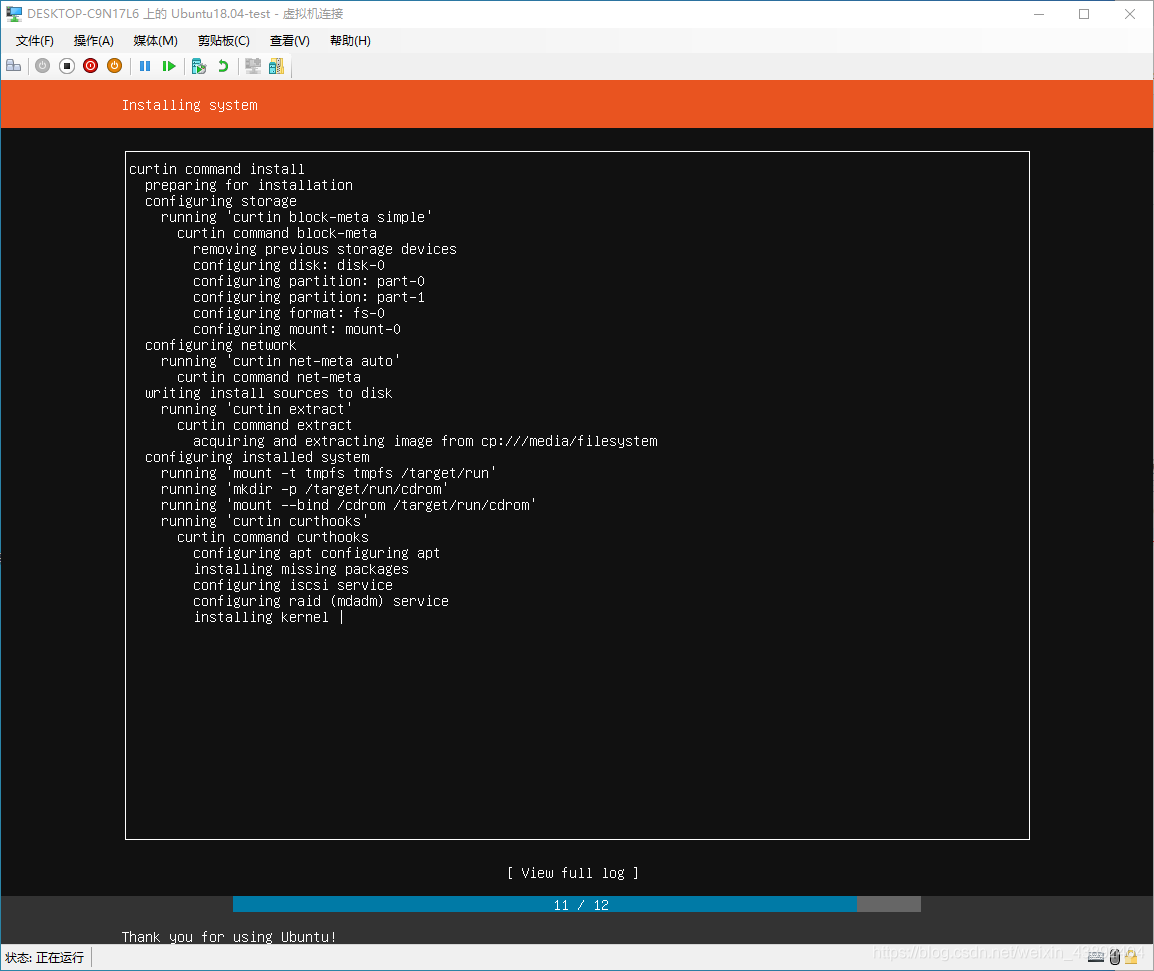Save VM state with the orange power icon
This screenshot has width=1154, height=971.
114,66
